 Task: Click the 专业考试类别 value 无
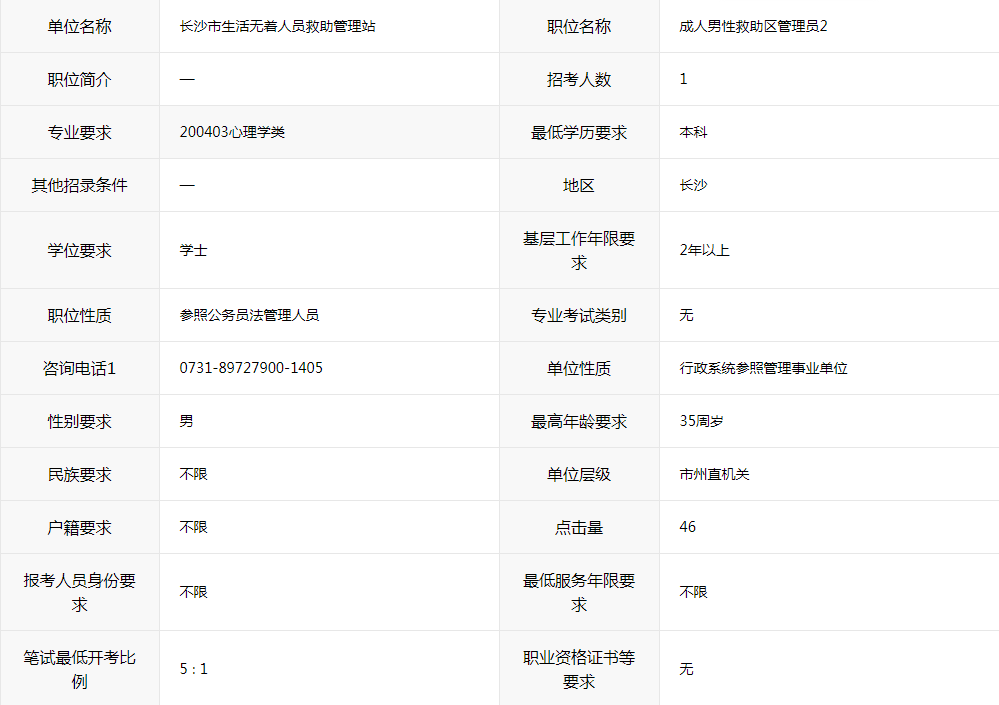(x=686, y=315)
